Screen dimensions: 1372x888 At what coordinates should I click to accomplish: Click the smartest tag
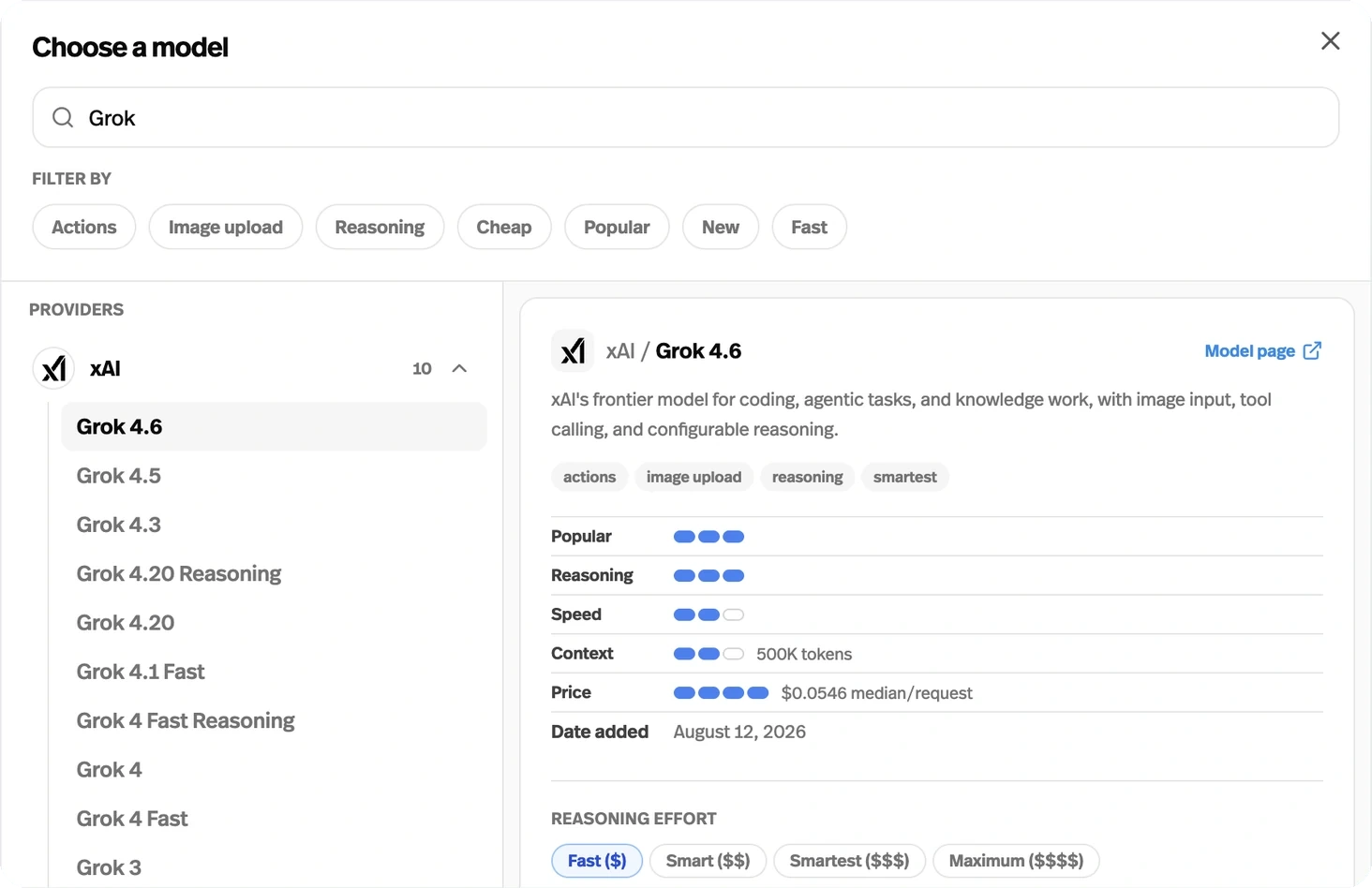pos(904,477)
